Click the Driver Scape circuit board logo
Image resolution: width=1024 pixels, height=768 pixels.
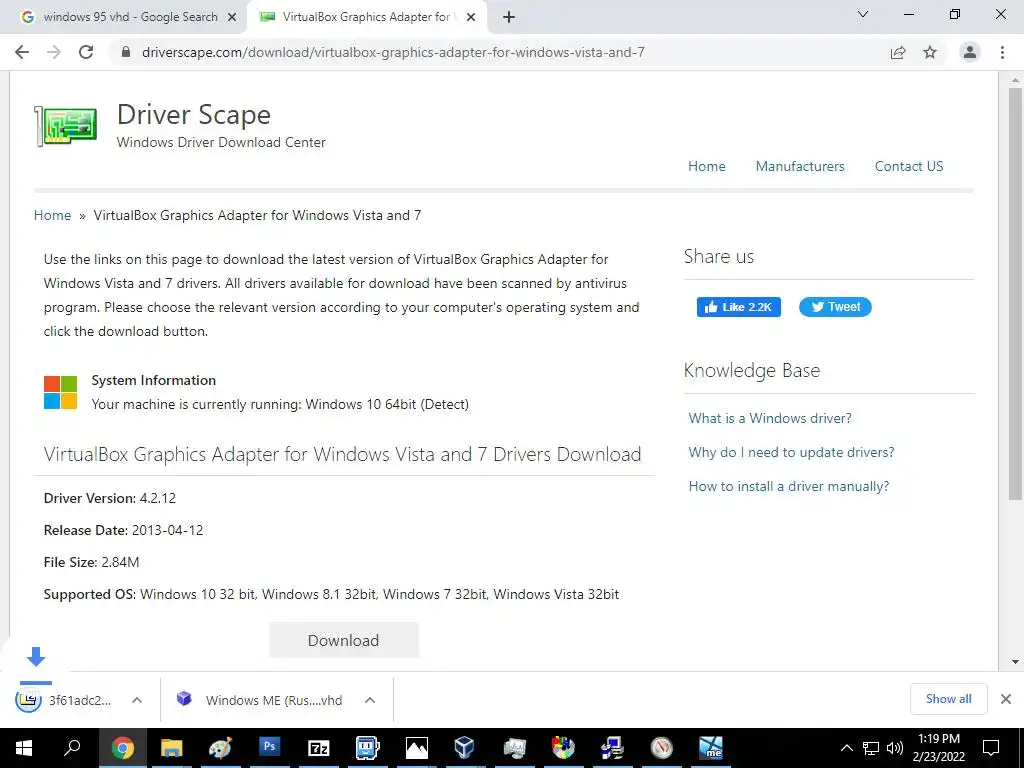tap(66, 126)
